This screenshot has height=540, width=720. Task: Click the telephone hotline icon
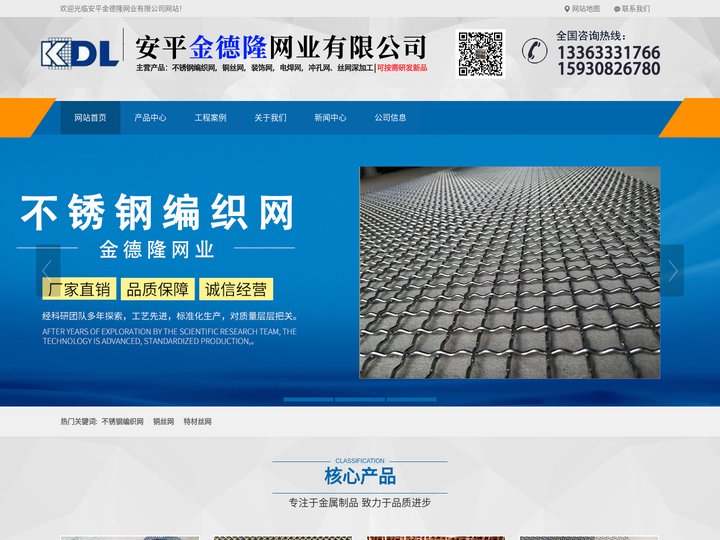534,50
